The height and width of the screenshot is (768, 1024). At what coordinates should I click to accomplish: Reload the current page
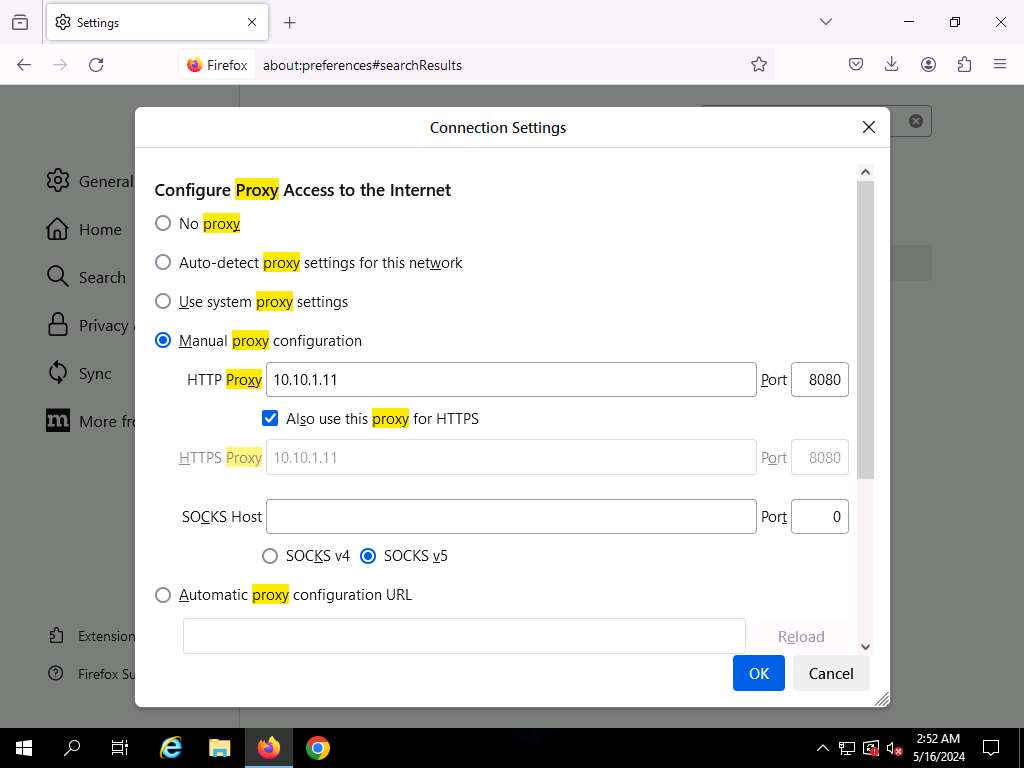tap(96, 64)
